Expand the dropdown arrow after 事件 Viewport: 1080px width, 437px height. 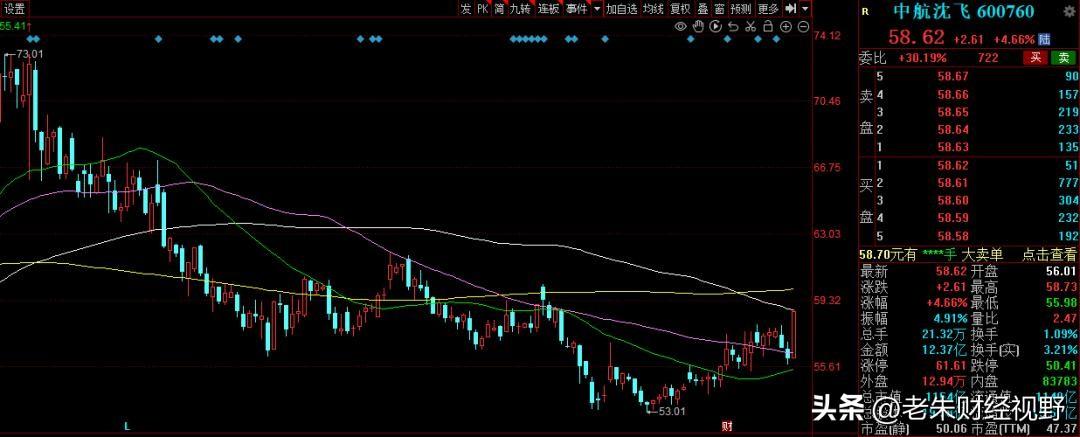pos(596,8)
